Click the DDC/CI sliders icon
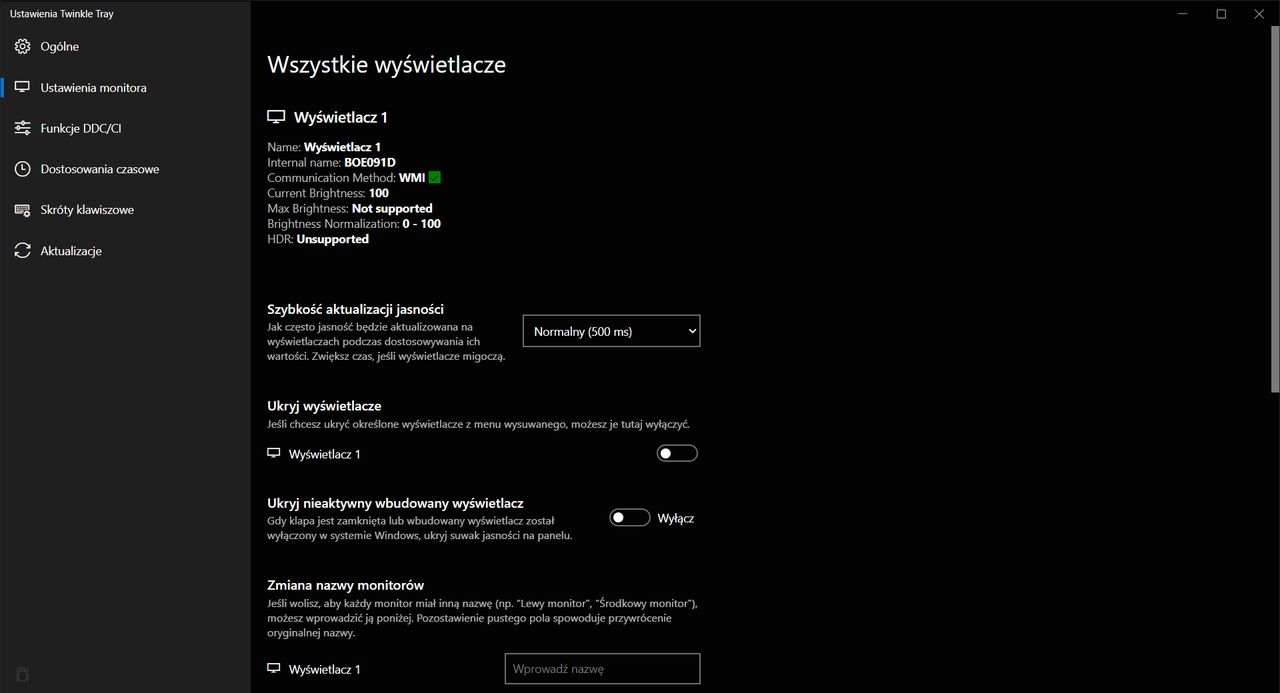1280x693 pixels. pyautogui.click(x=22, y=128)
